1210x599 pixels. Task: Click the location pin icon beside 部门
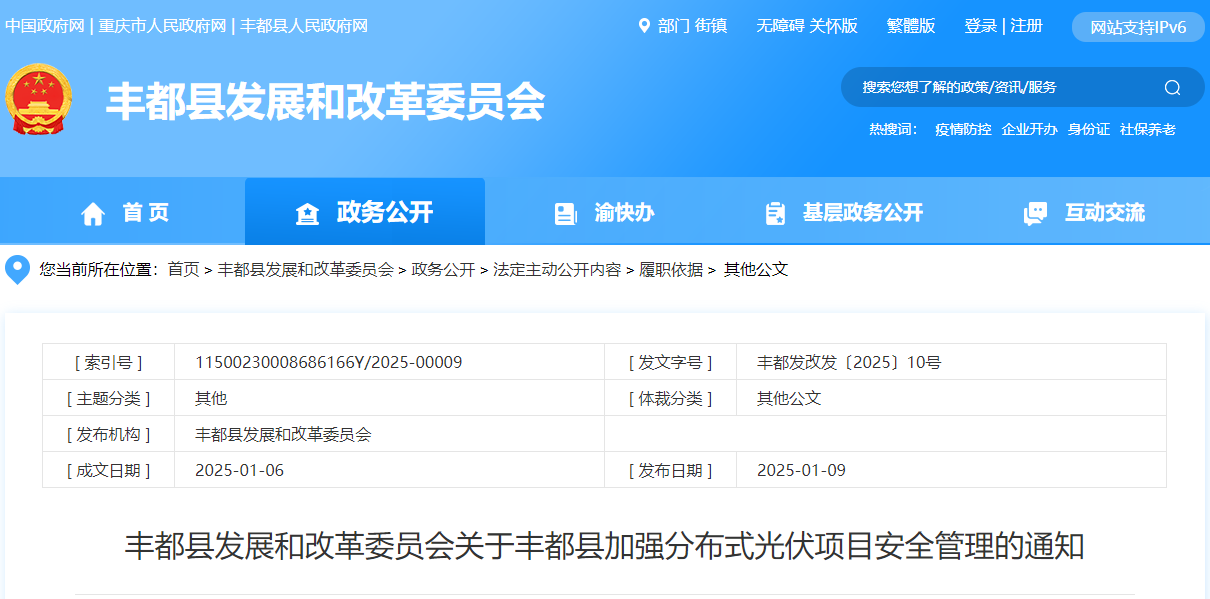coord(644,26)
